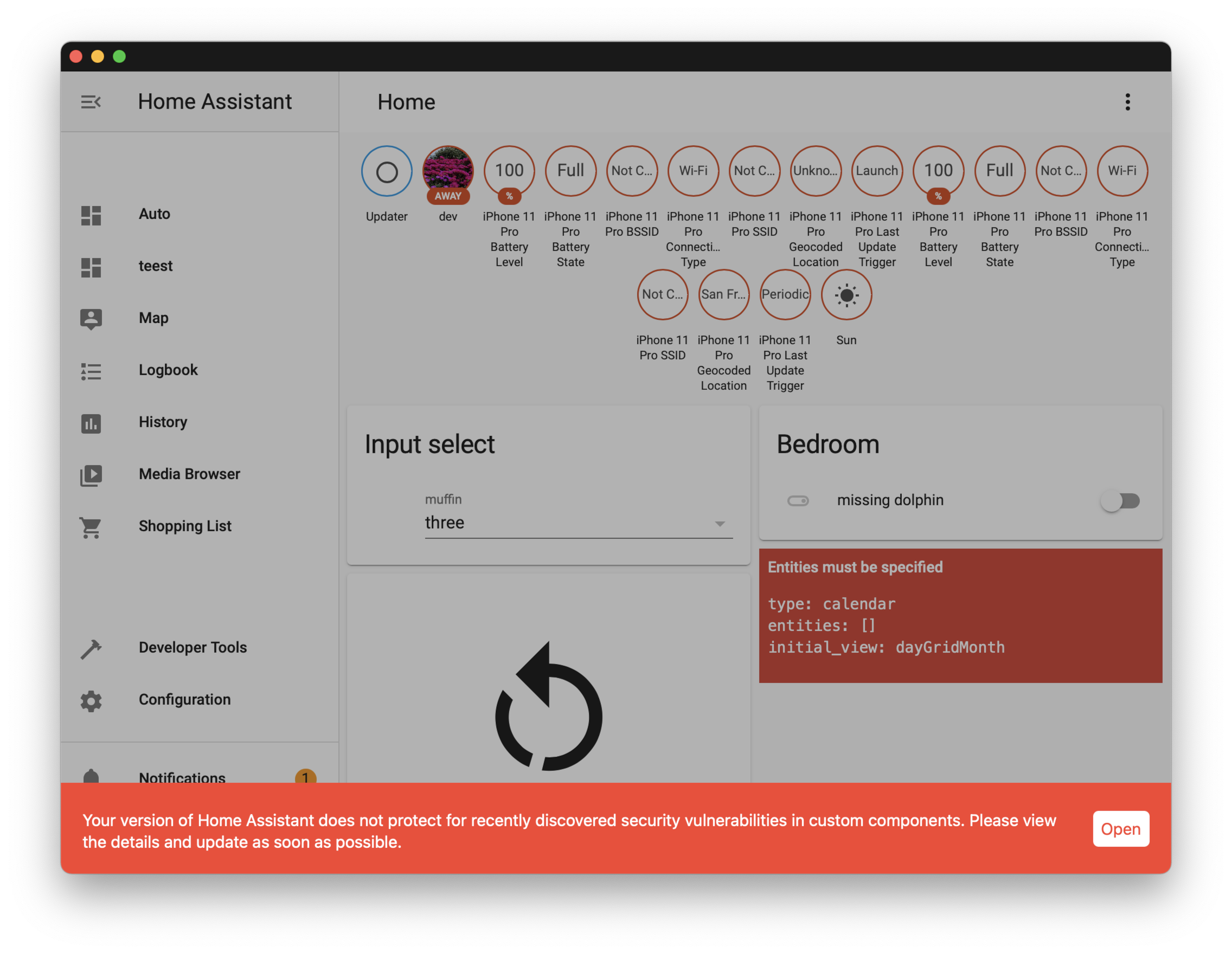Open the muffin dropdown arrow

tap(720, 524)
